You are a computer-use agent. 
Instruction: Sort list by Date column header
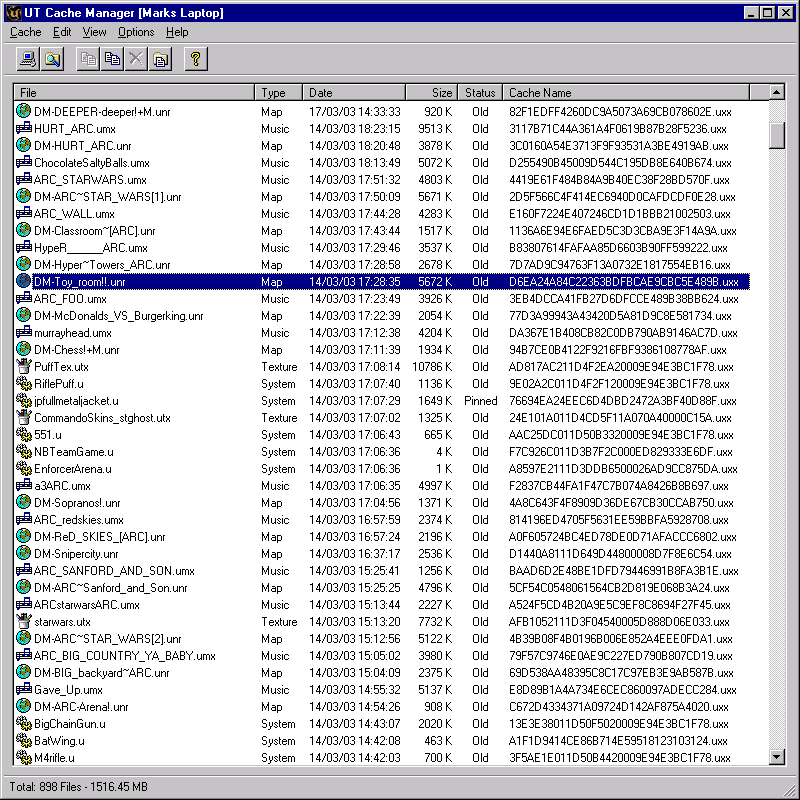354,93
